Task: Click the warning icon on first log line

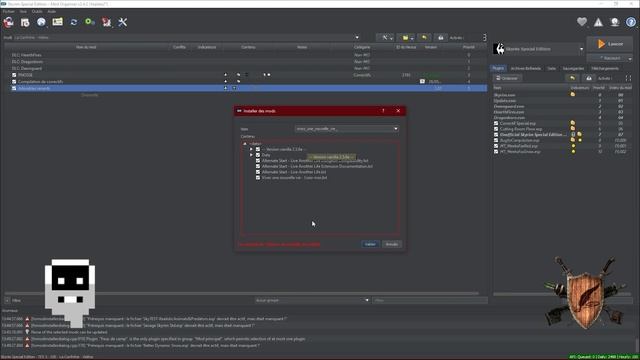Action: 27,319
